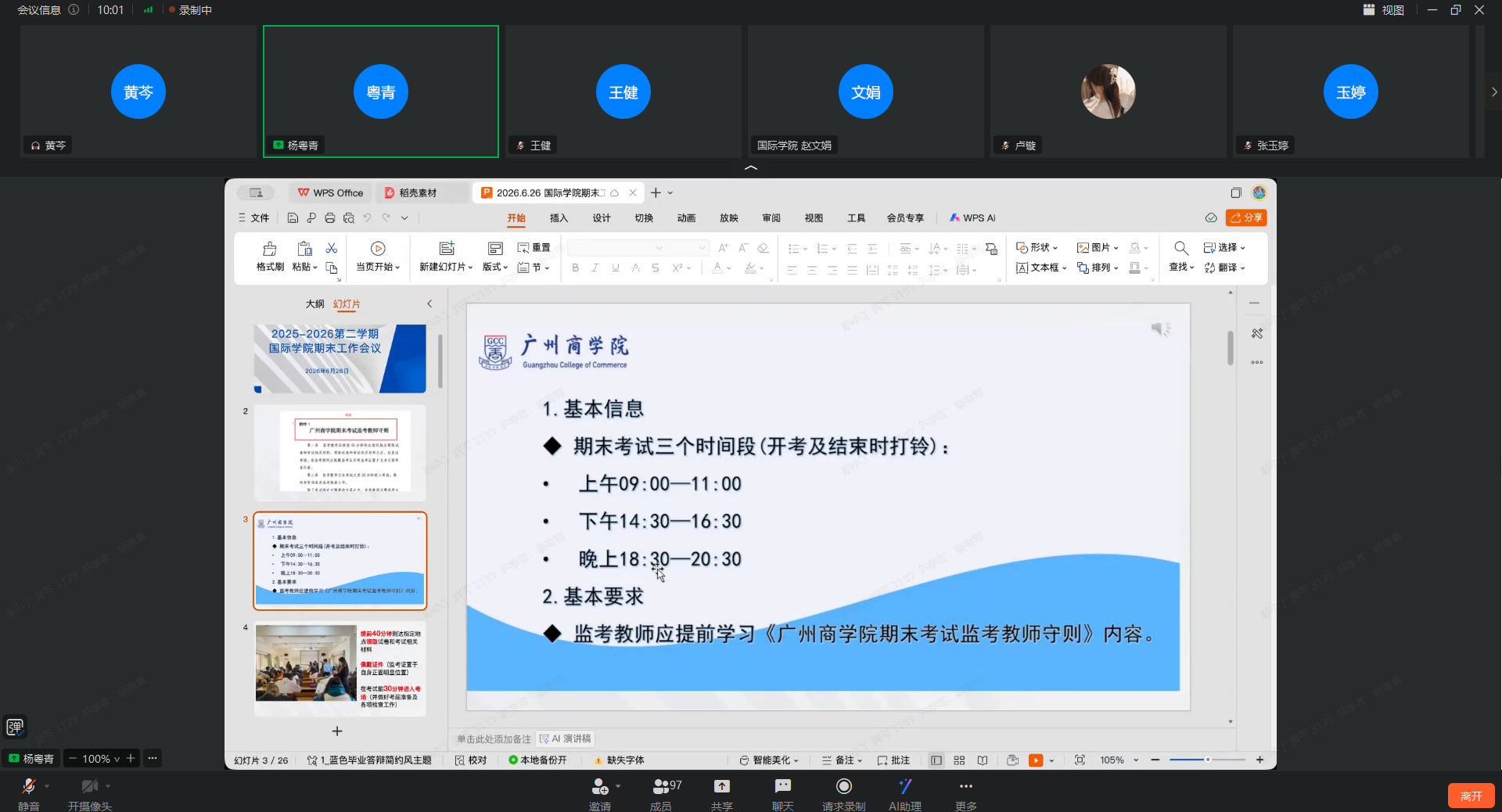Open the Insert (插入) ribbon tab

click(x=559, y=218)
